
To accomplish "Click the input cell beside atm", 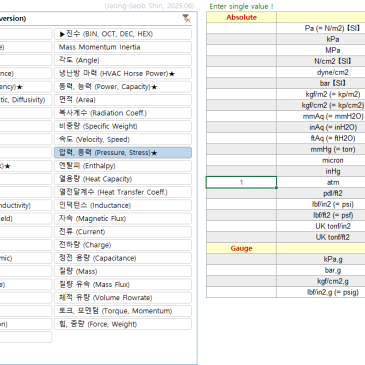I will click(x=241, y=182).
